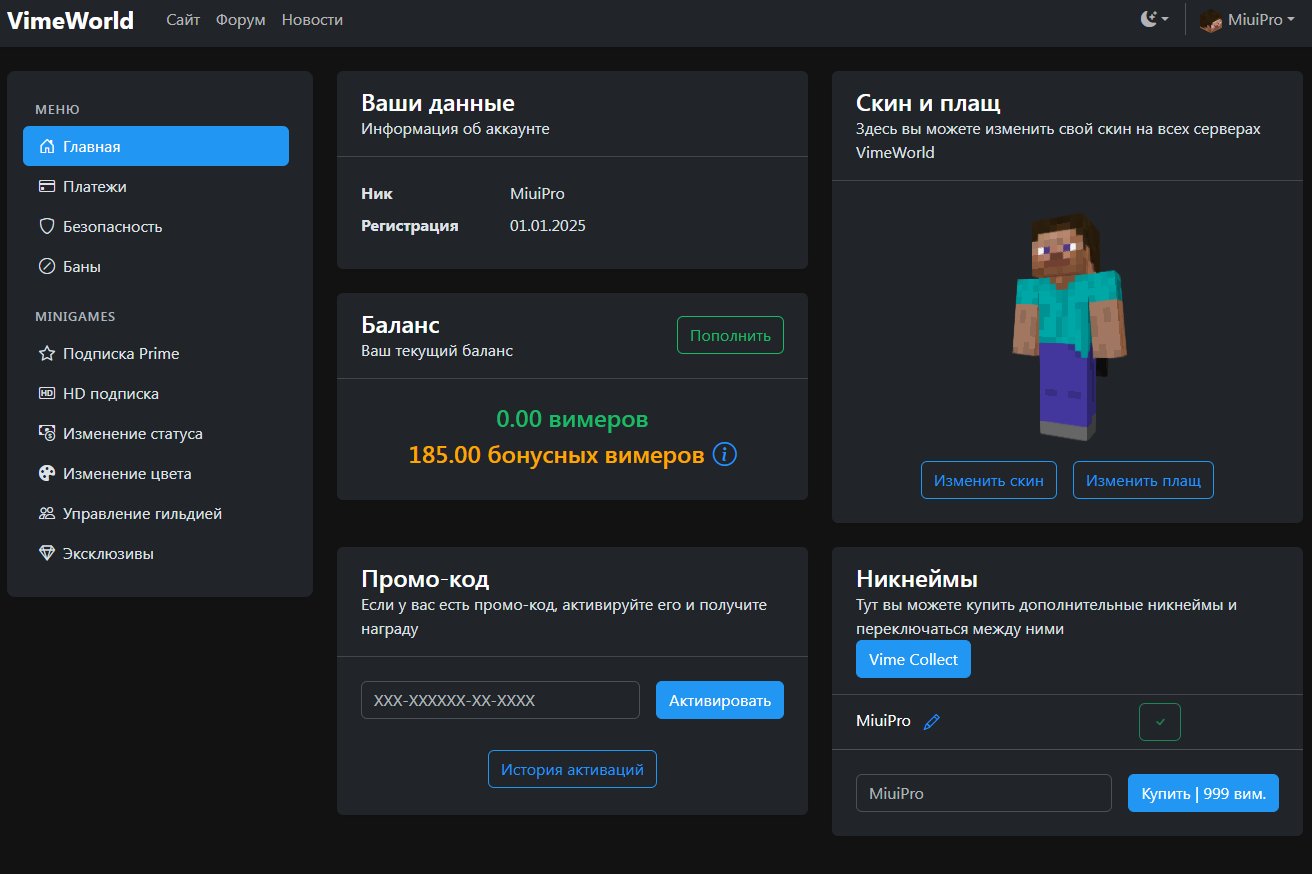Screen dimensions: 1312x874
Task: Click the palette icon for Изменение цвета
Action: (x=46, y=473)
